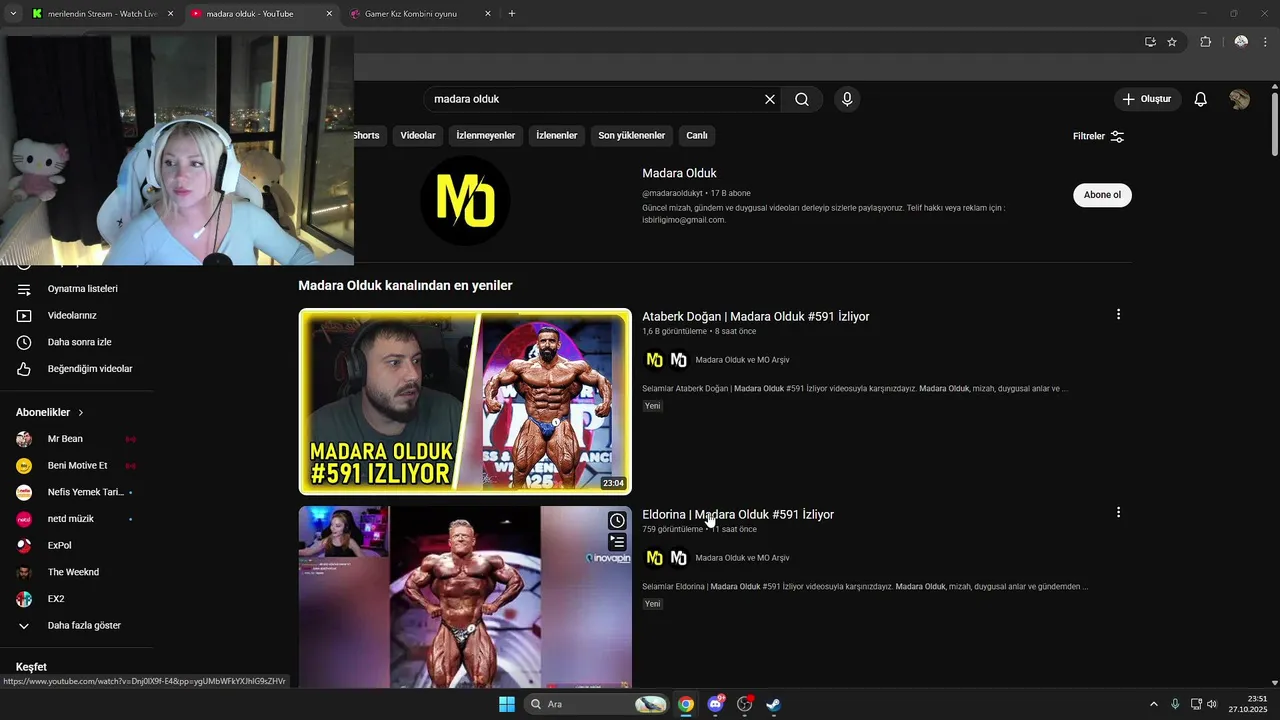Click the Videolarınız play icon
This screenshot has height=720, width=1280.
tap(24, 315)
